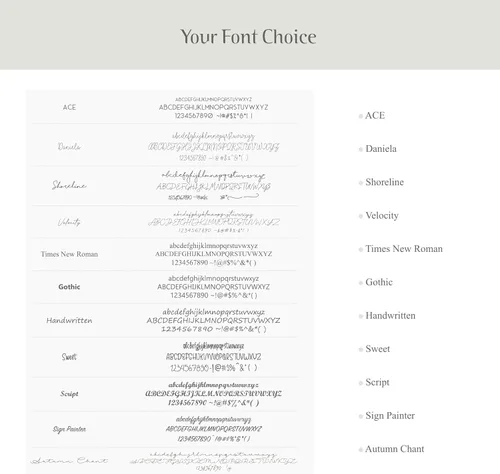The width and height of the screenshot is (500, 474).
Task: Click the Your Font Choice heading
Action: tap(248, 37)
